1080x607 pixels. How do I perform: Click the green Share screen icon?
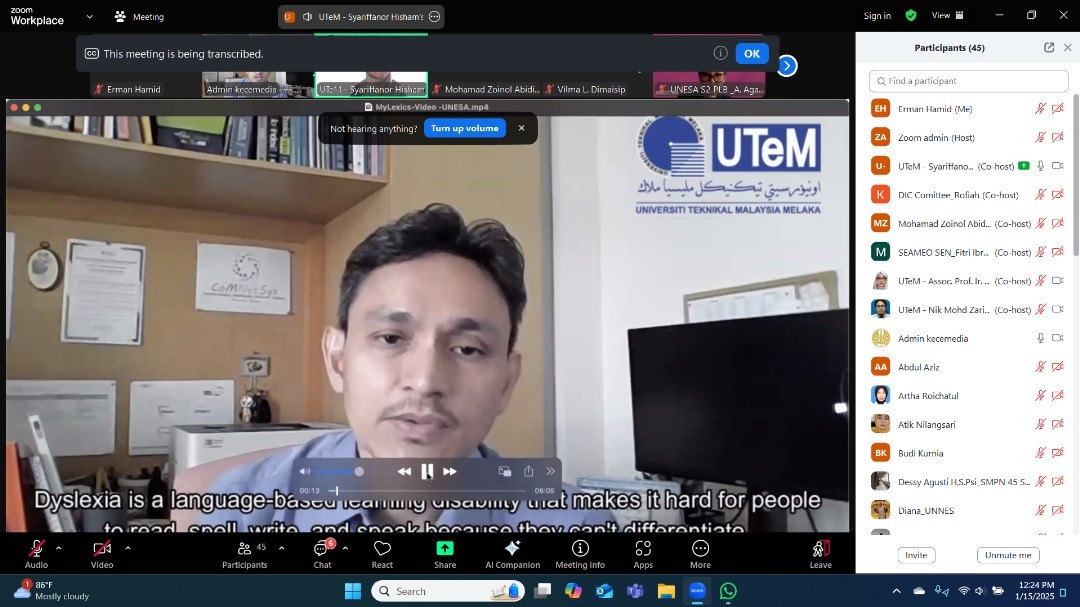click(x=445, y=549)
